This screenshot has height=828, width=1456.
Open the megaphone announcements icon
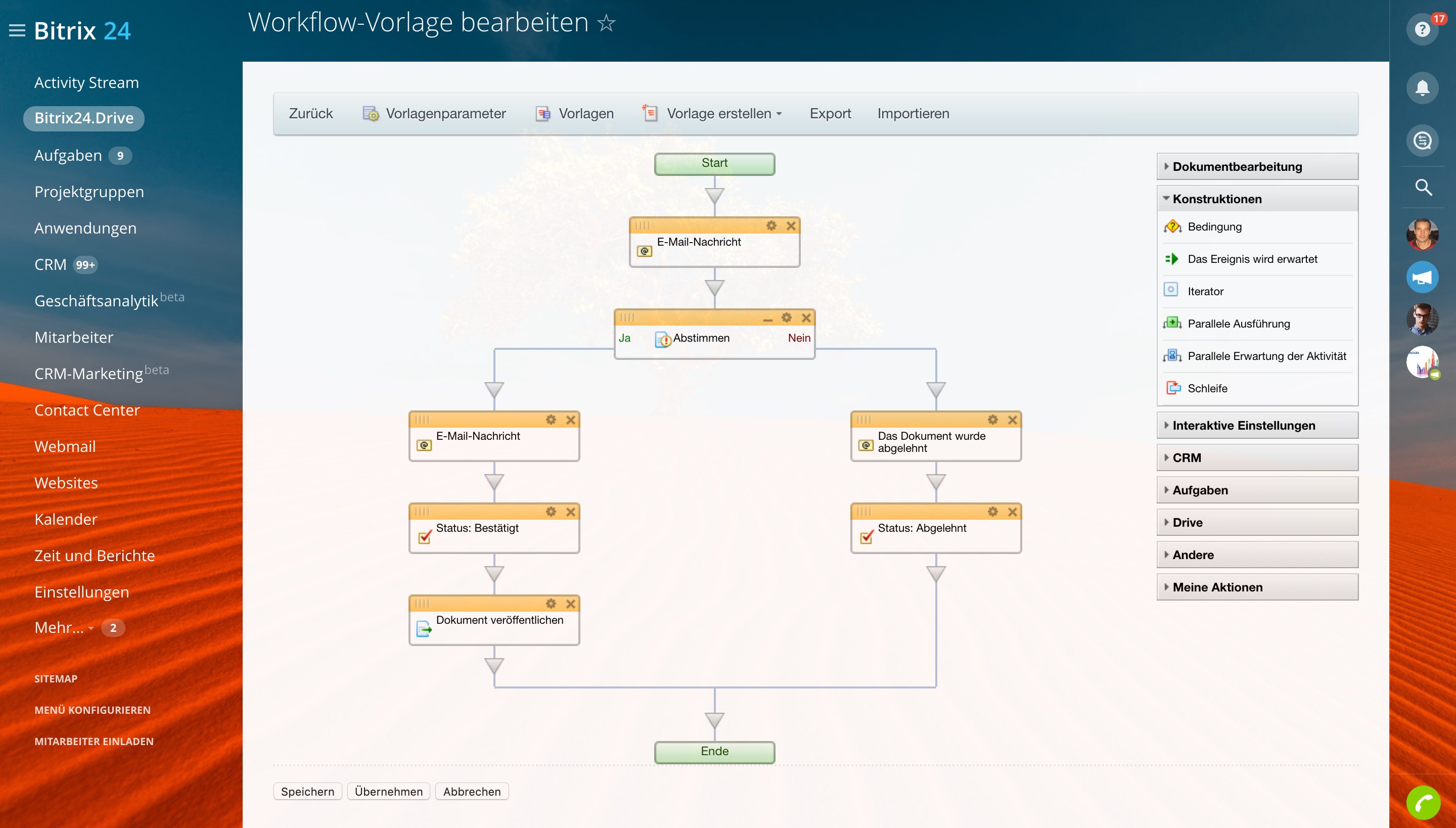1422,278
